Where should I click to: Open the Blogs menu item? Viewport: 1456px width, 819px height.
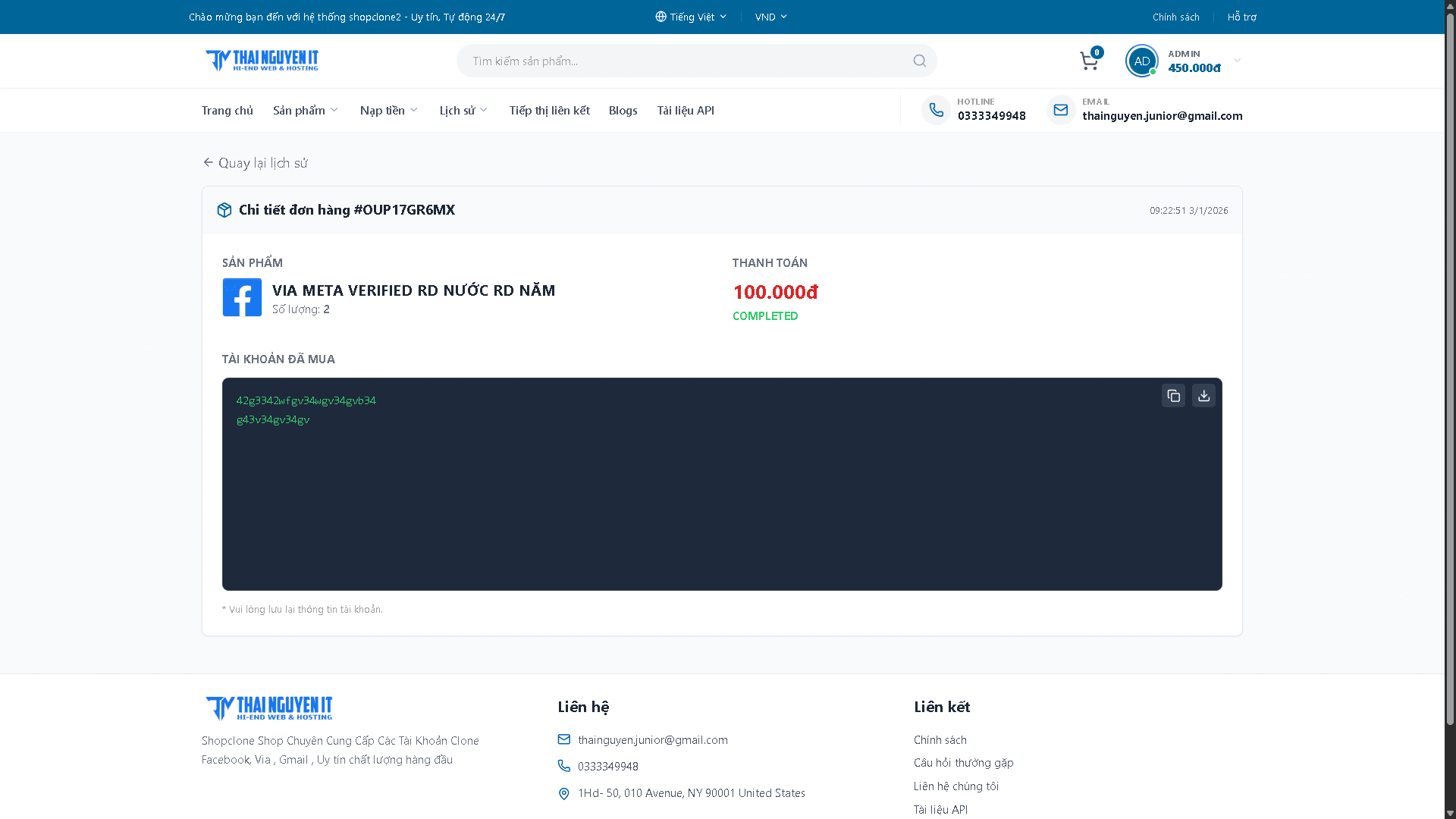point(623,110)
